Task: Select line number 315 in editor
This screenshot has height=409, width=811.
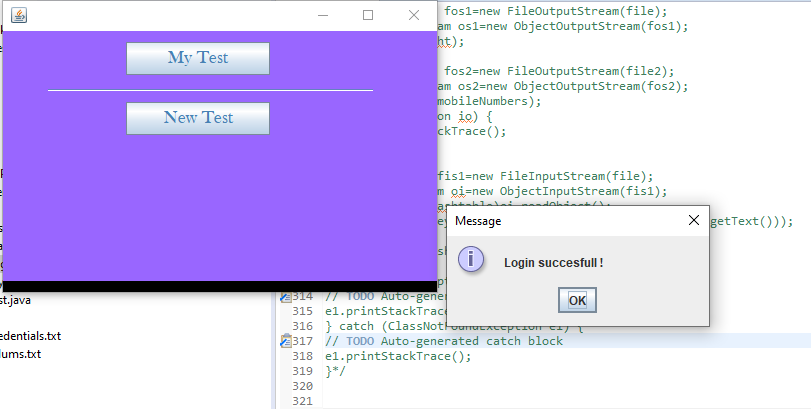Action: tap(303, 311)
